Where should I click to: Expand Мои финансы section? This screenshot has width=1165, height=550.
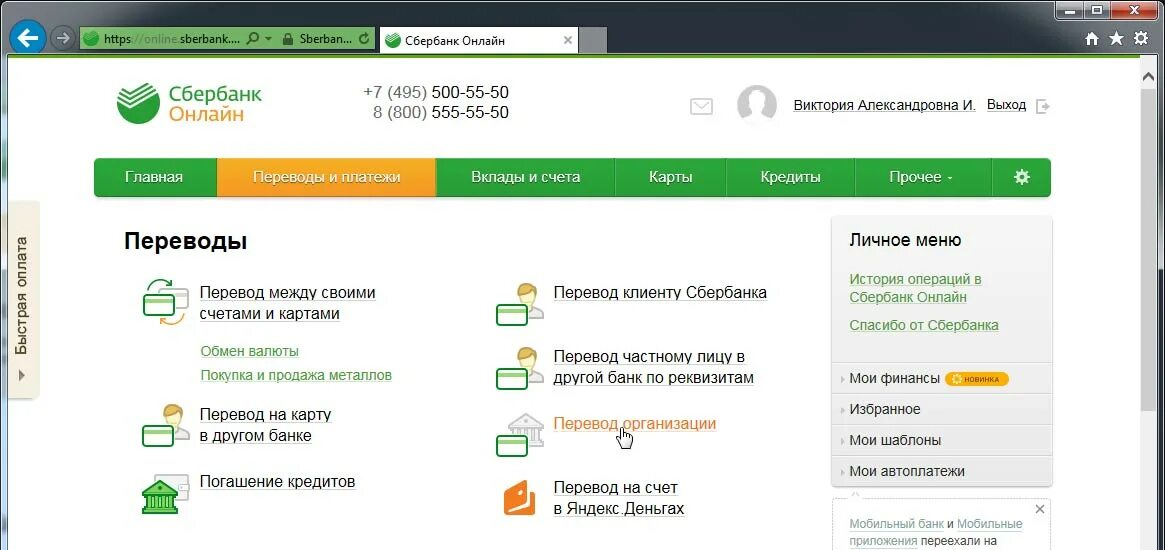coord(895,378)
